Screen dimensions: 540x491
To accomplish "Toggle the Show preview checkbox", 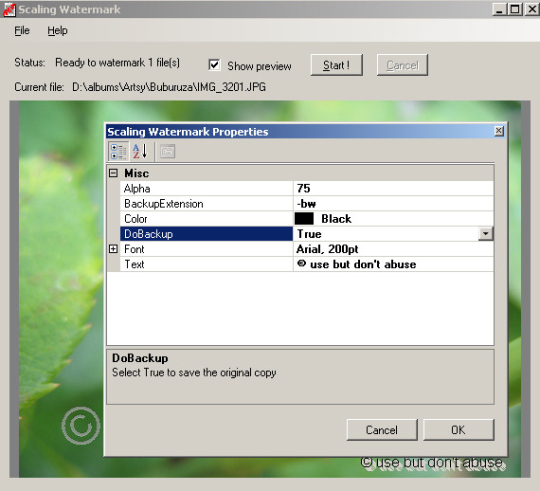I will coord(214,64).
